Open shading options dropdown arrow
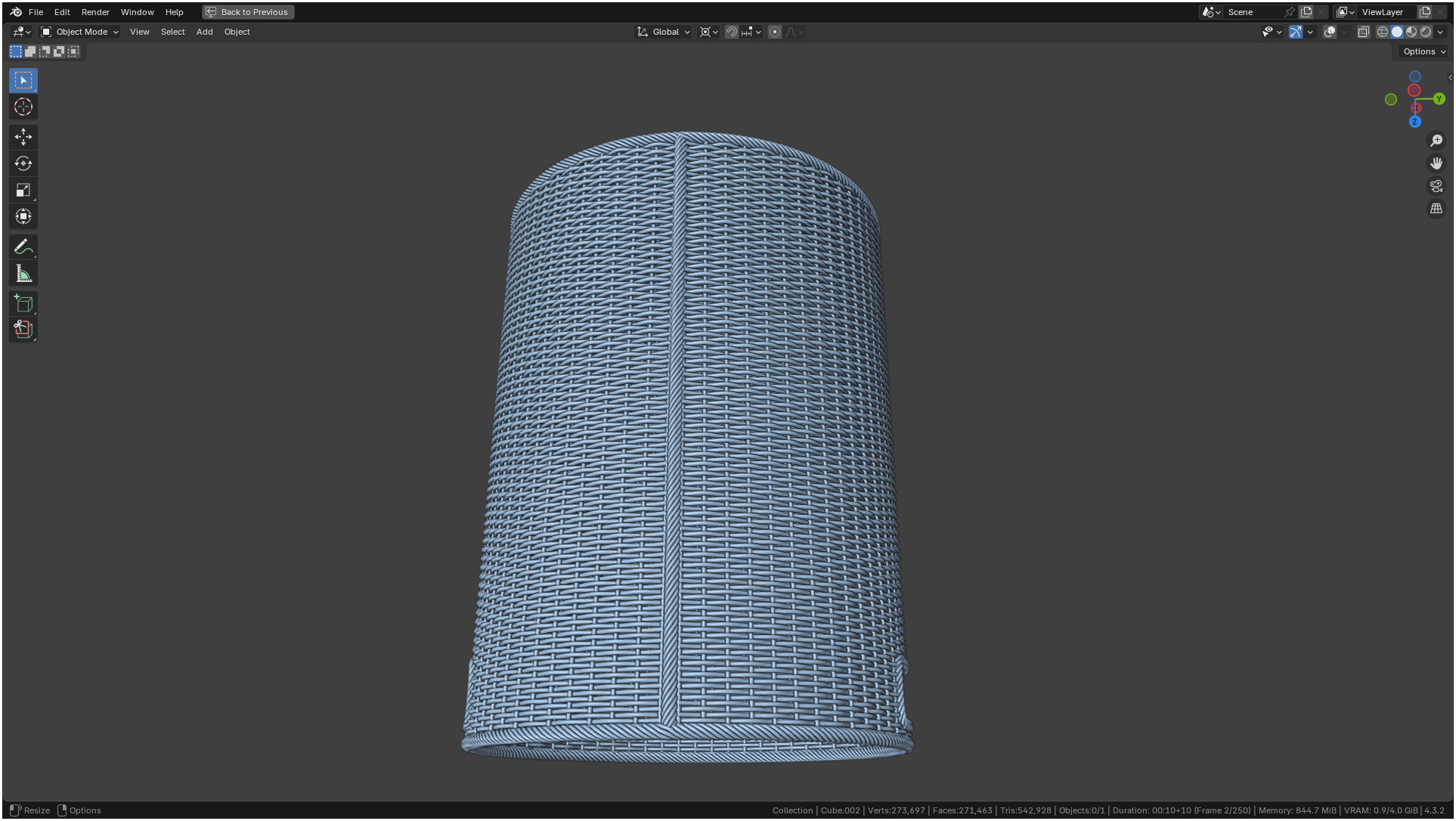This screenshot has height=821, width=1456. 1440,32
